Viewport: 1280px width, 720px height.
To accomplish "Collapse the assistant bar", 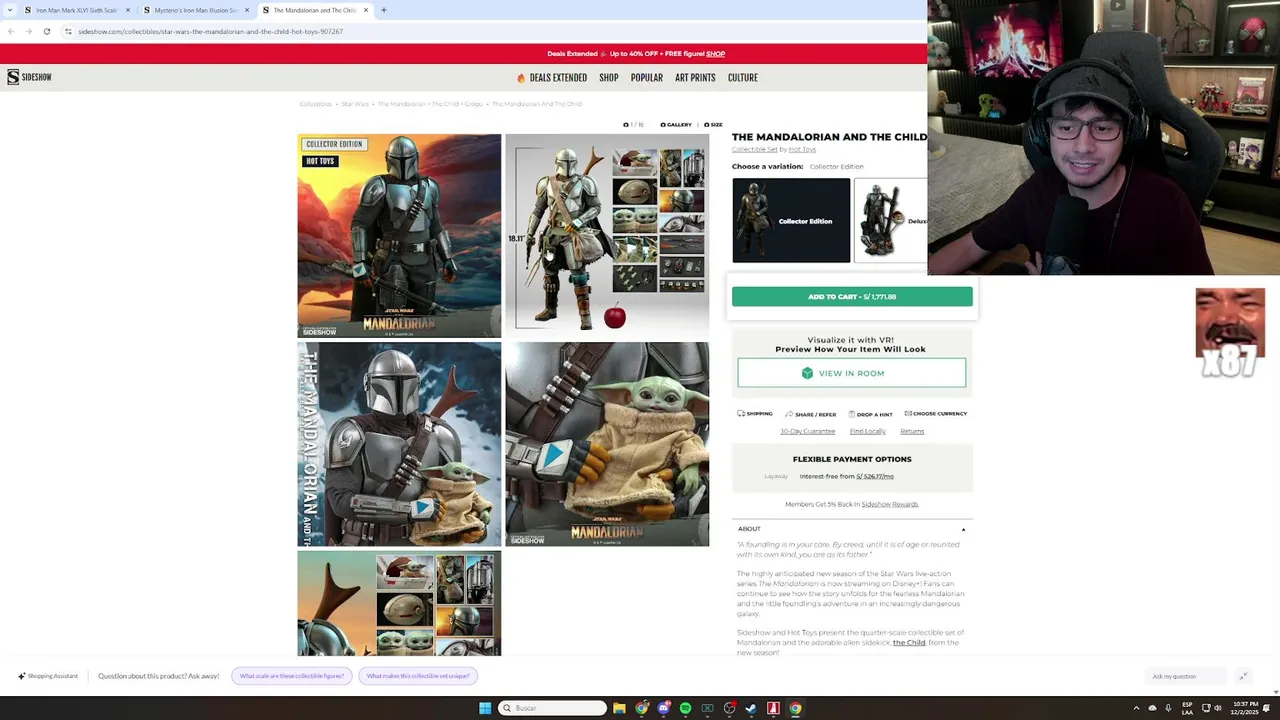I will pos(1243,676).
